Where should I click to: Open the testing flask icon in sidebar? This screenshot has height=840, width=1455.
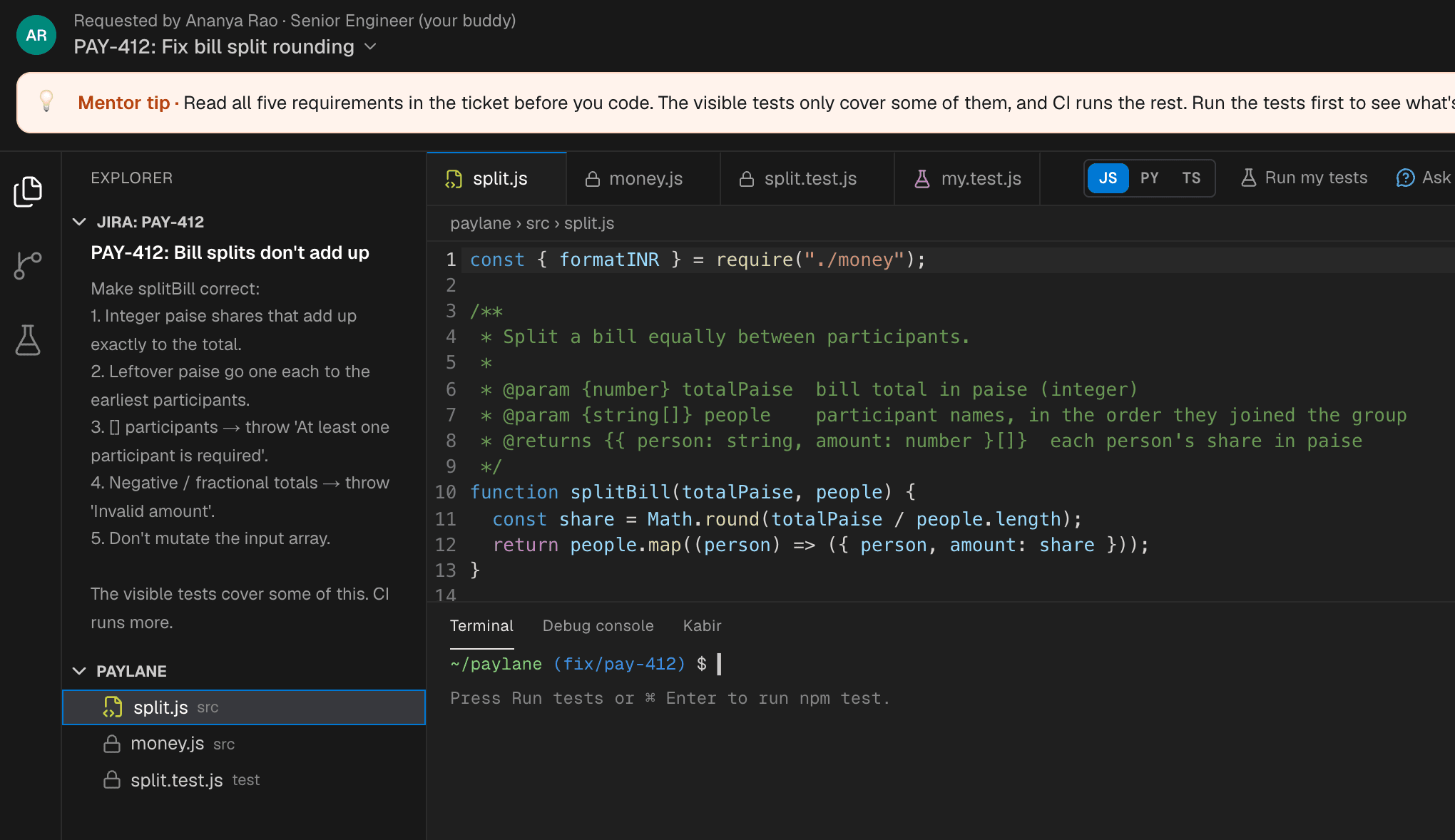click(28, 340)
